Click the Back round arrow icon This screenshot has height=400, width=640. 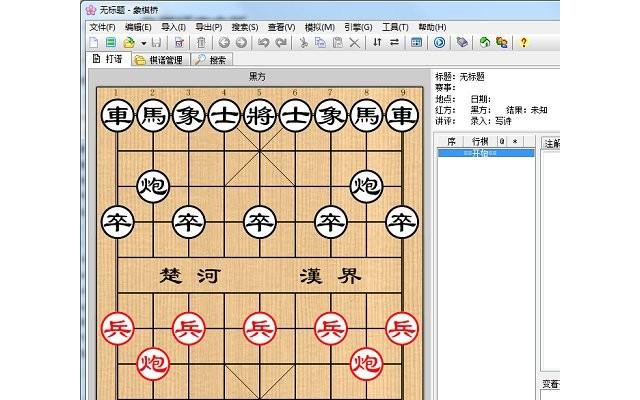[x=224, y=42]
